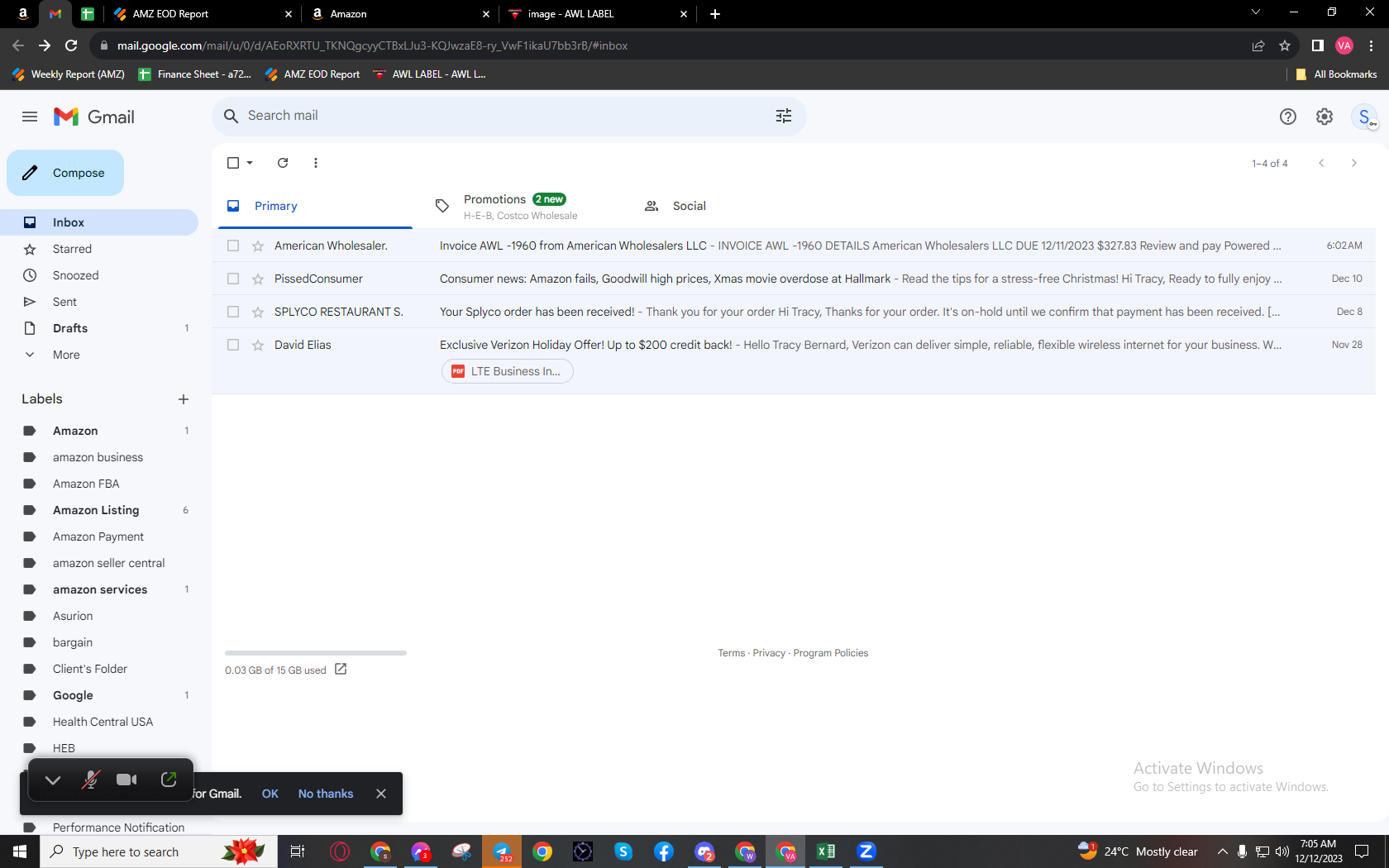
Task: Click the browser address bar
Action: click(670, 45)
